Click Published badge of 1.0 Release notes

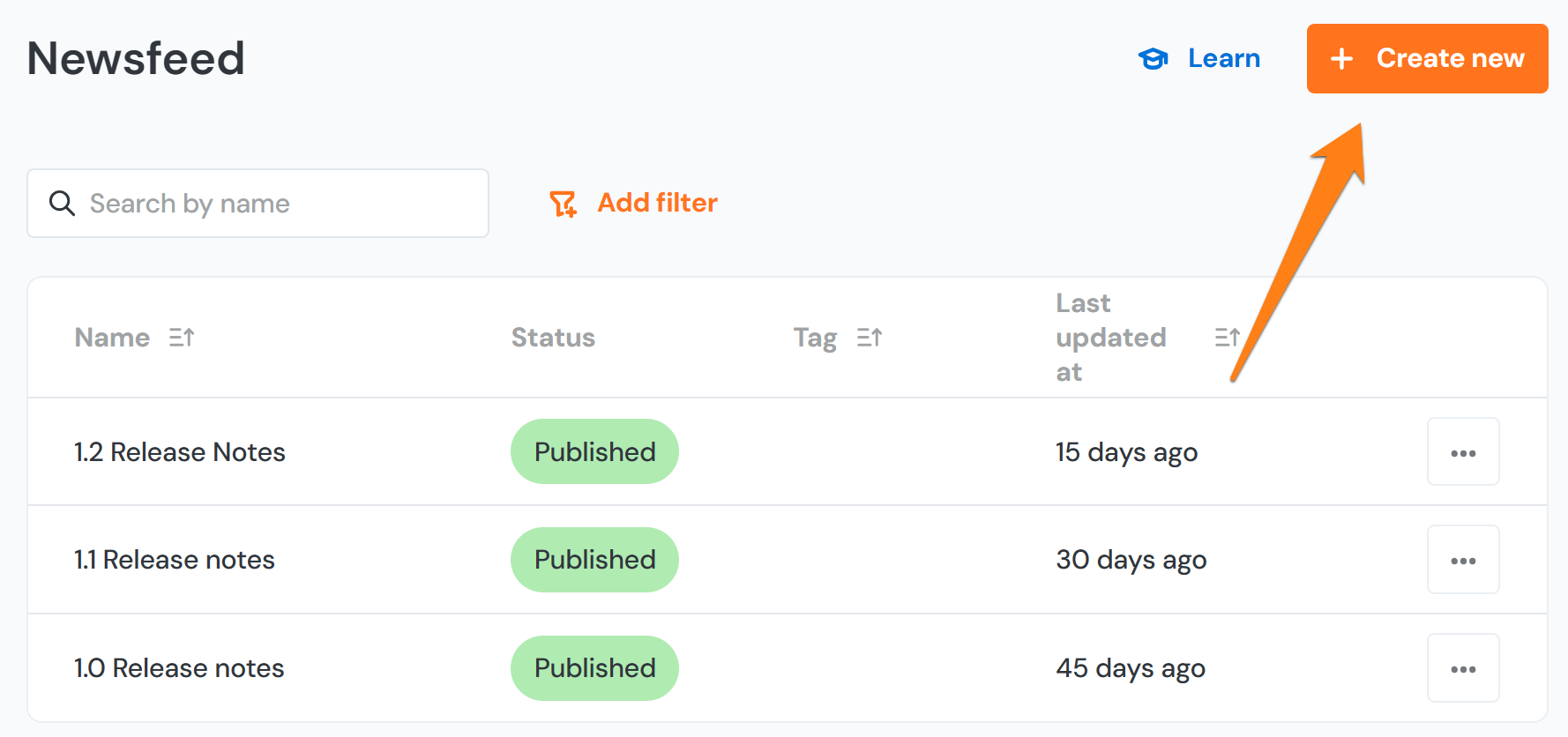(x=594, y=668)
